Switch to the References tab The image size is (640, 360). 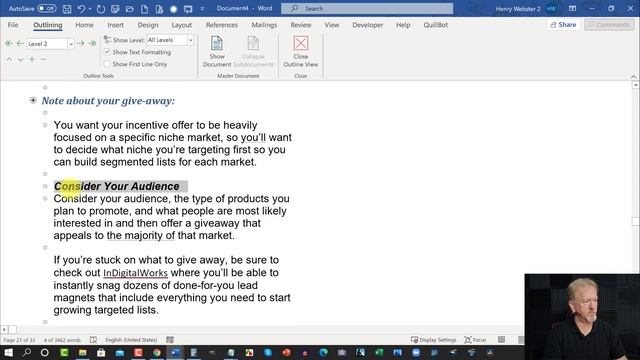pos(222,25)
